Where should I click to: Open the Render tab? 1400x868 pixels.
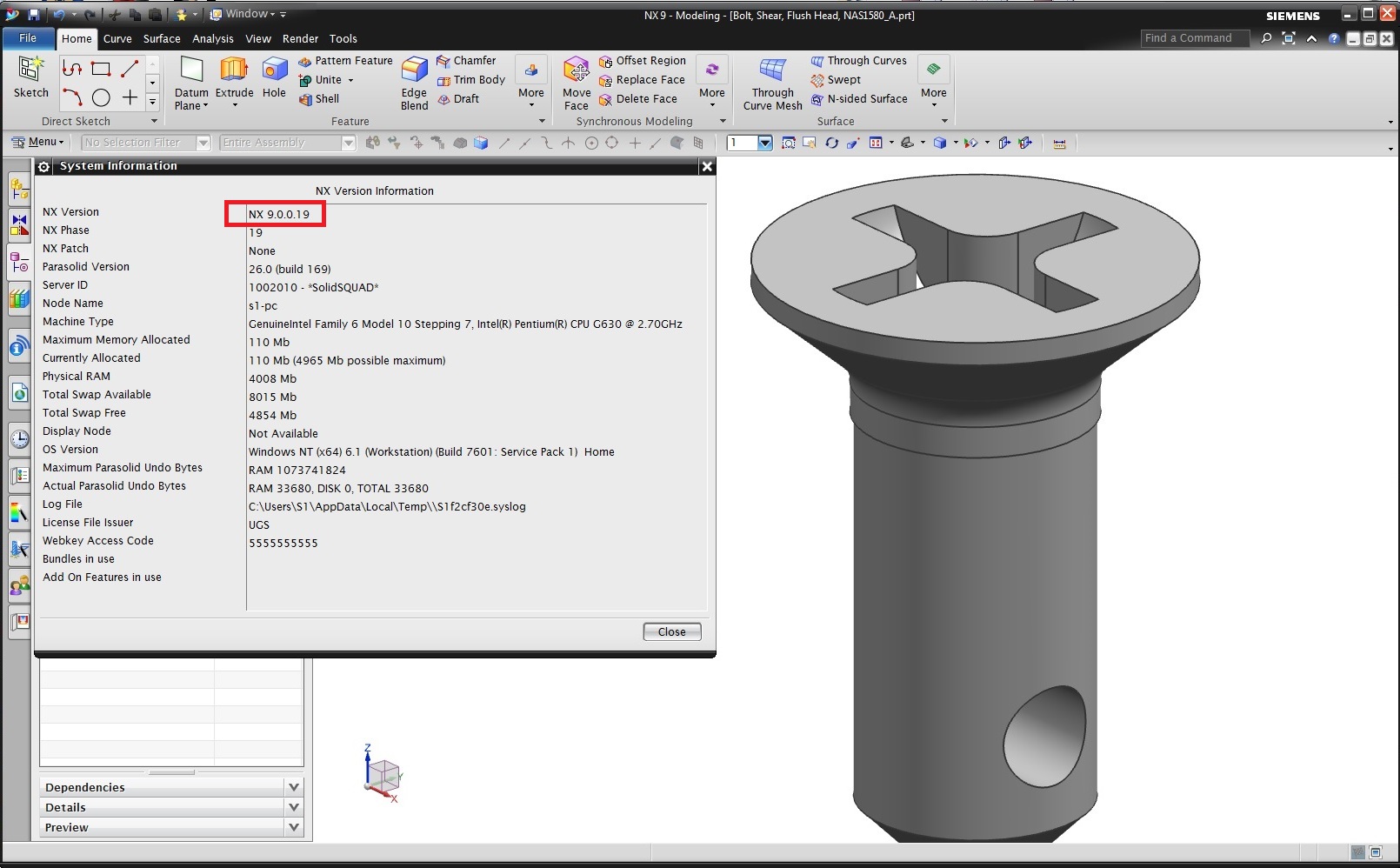(300, 39)
